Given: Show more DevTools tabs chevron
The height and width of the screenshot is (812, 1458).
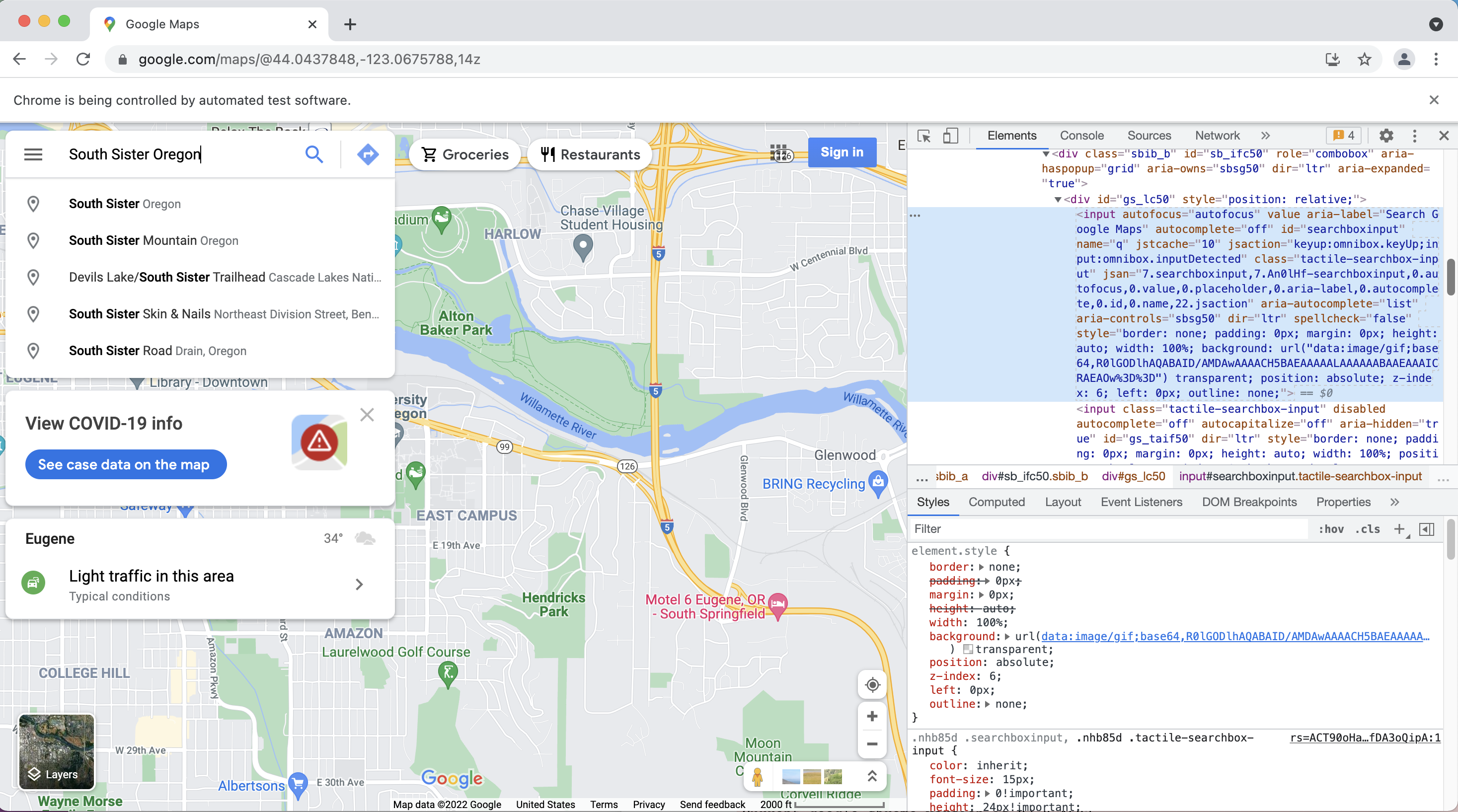Looking at the screenshot, I should pos(1266,136).
